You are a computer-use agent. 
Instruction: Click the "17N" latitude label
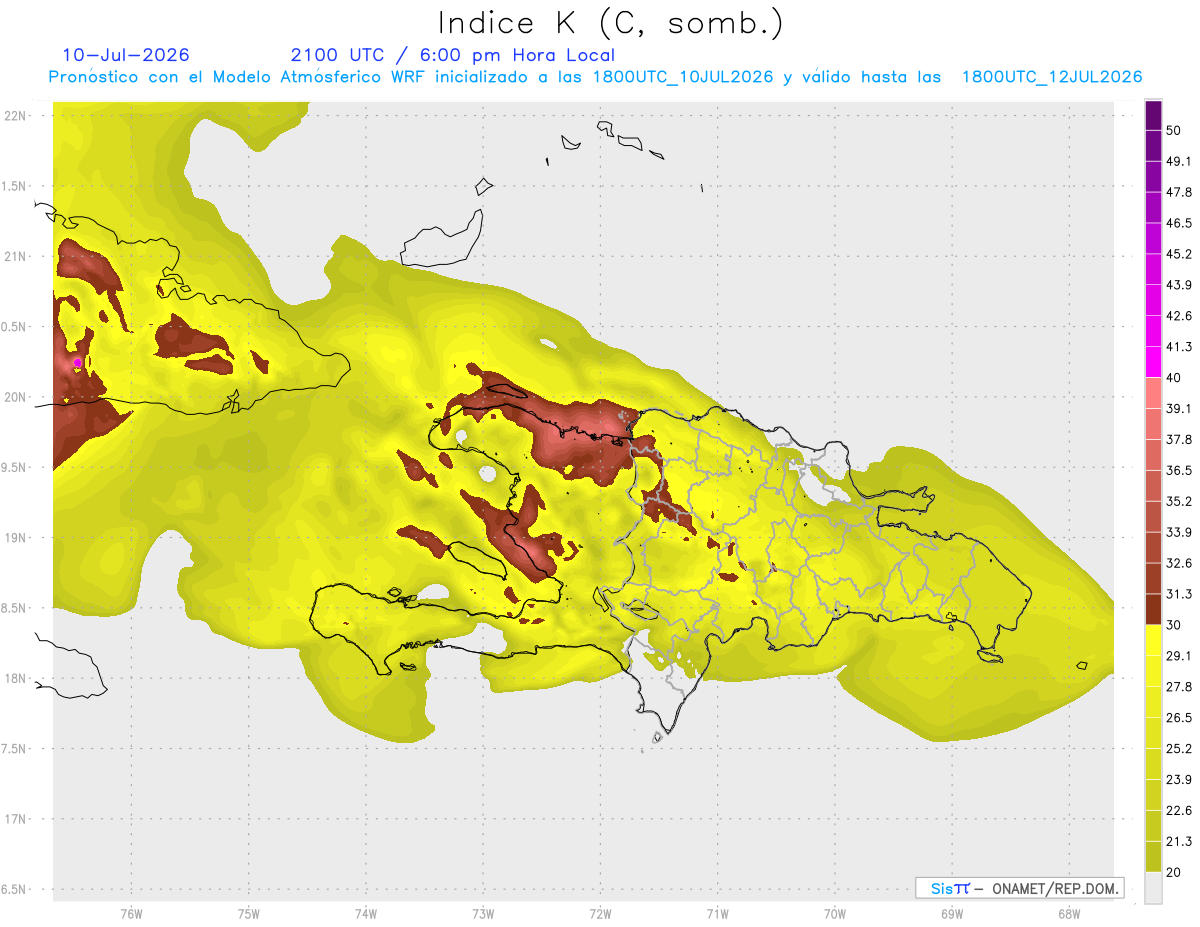point(15,819)
